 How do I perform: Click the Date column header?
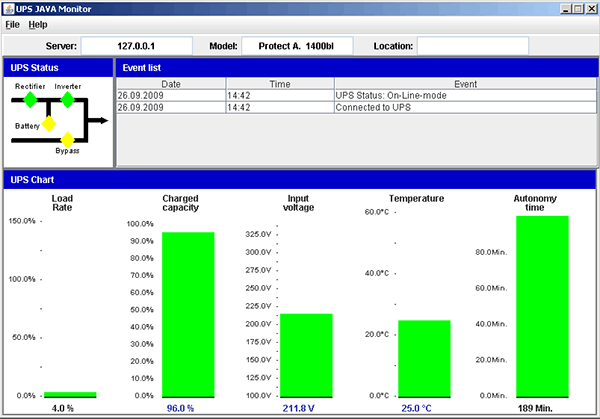tap(171, 84)
